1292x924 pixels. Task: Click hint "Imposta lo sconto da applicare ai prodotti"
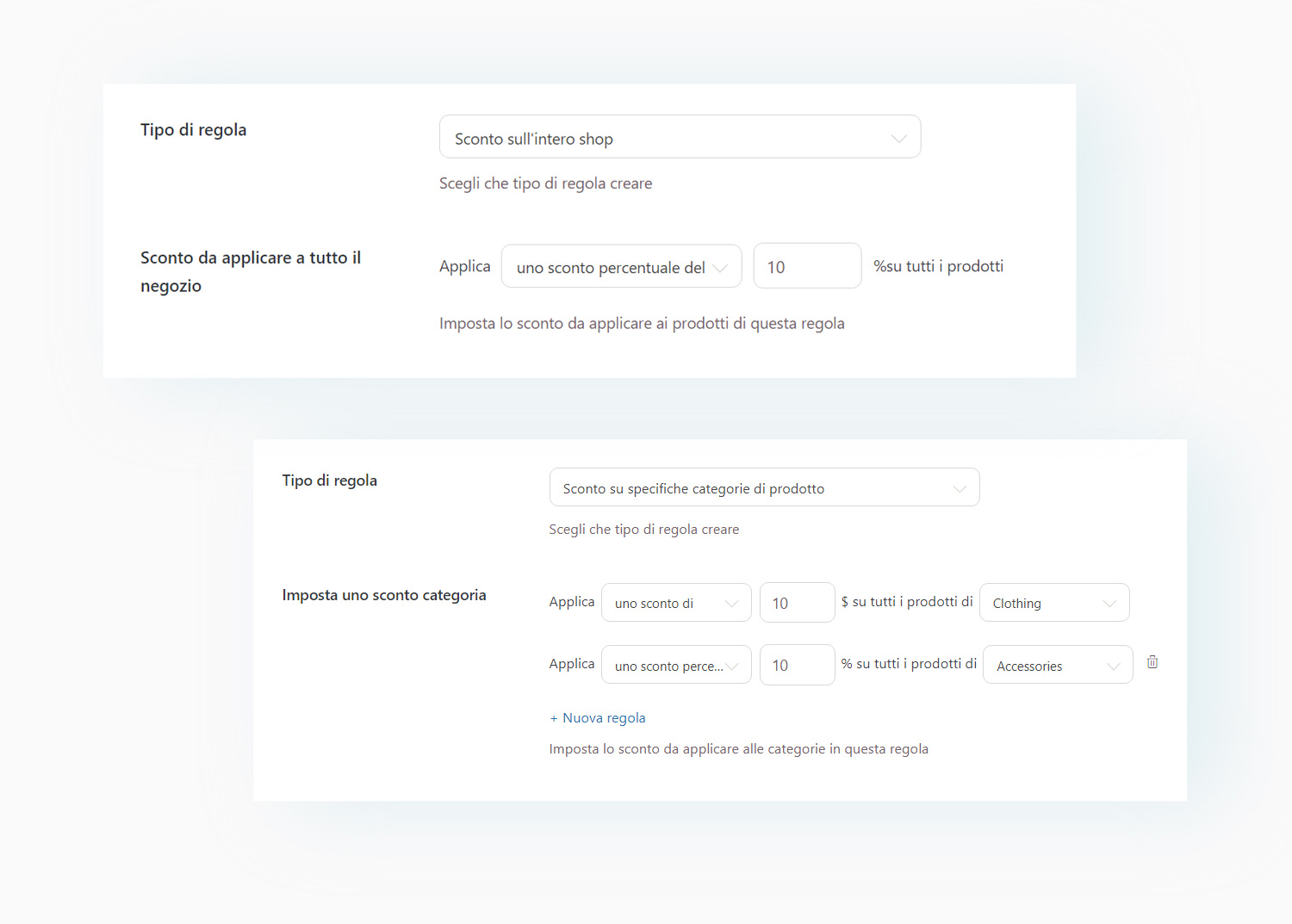point(642,324)
